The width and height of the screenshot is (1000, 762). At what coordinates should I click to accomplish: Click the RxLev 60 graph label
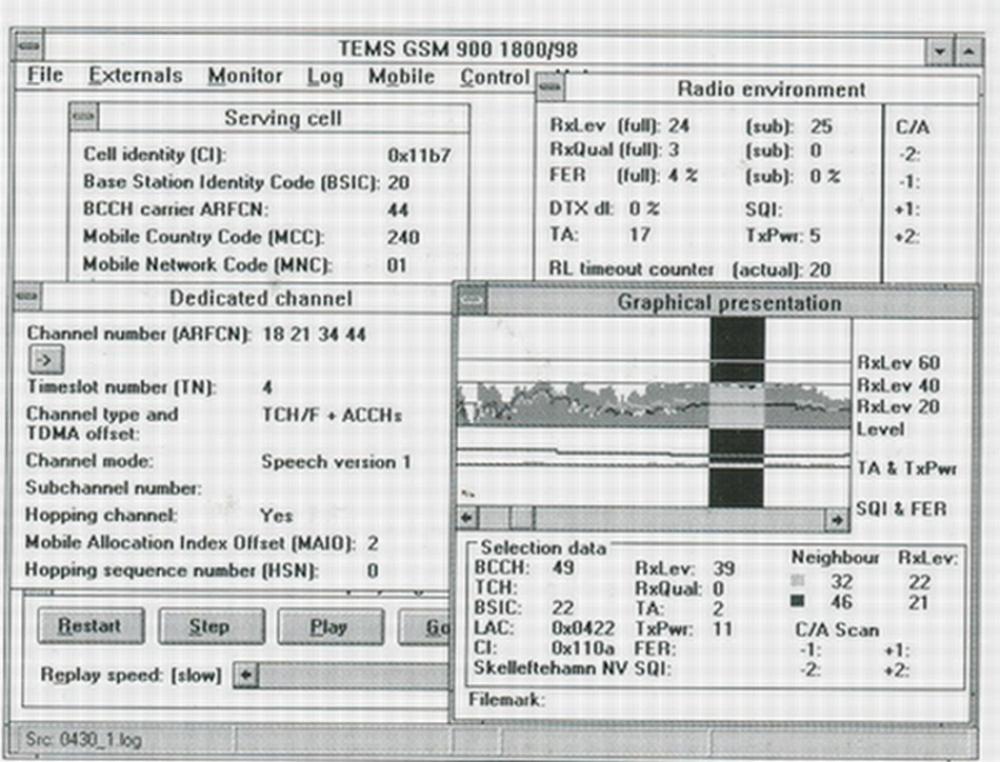pyautogui.click(x=898, y=363)
